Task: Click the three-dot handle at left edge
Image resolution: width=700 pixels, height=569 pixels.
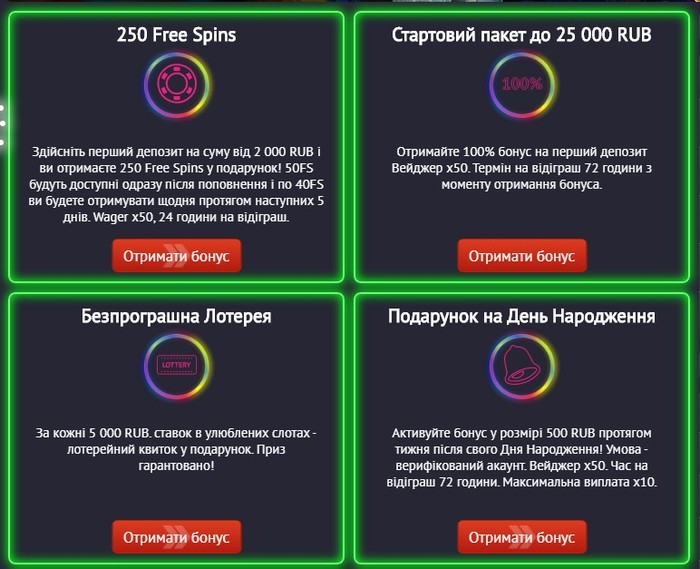Action: [x=3, y=124]
